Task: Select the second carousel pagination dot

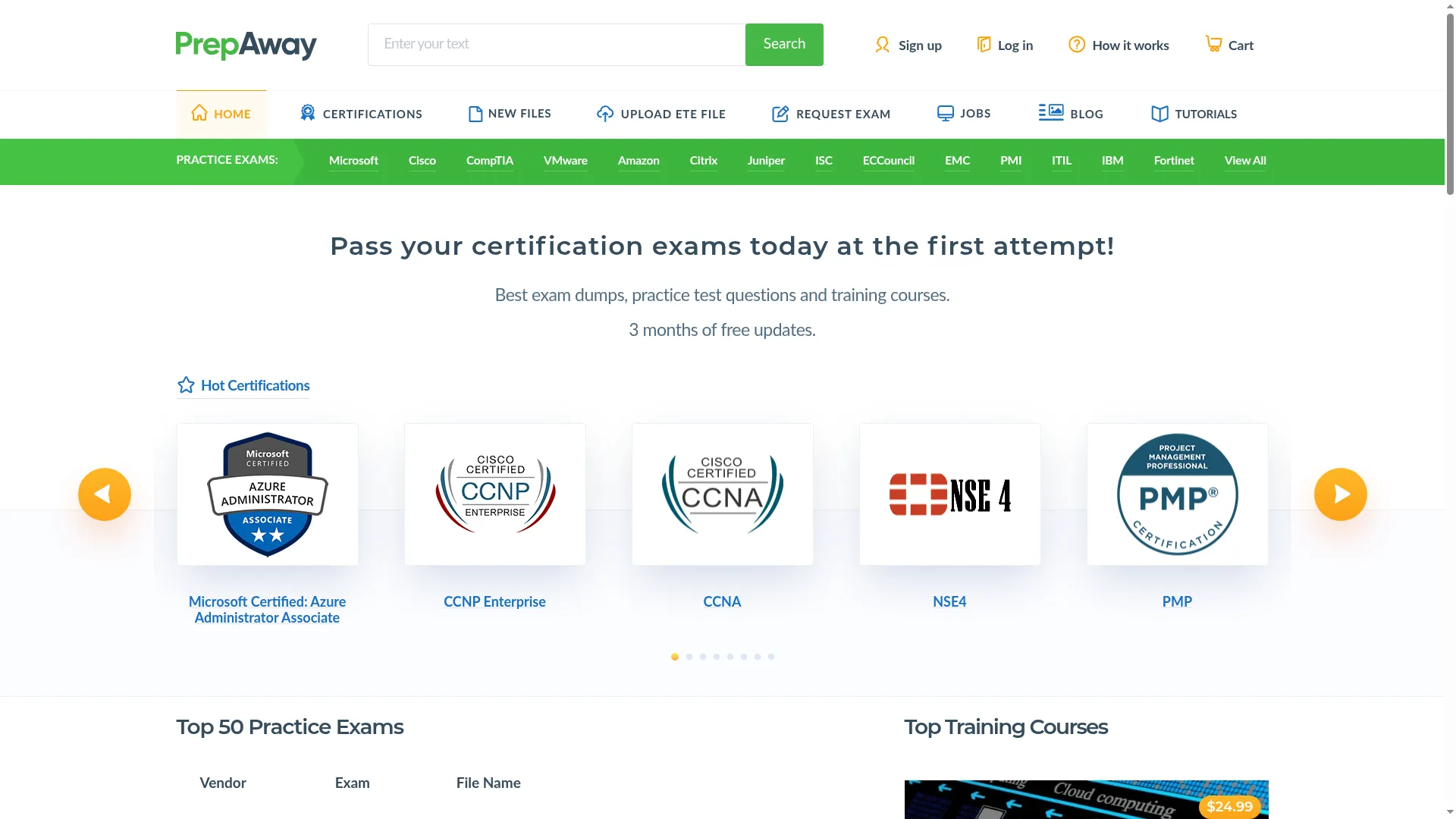Action: (x=689, y=657)
